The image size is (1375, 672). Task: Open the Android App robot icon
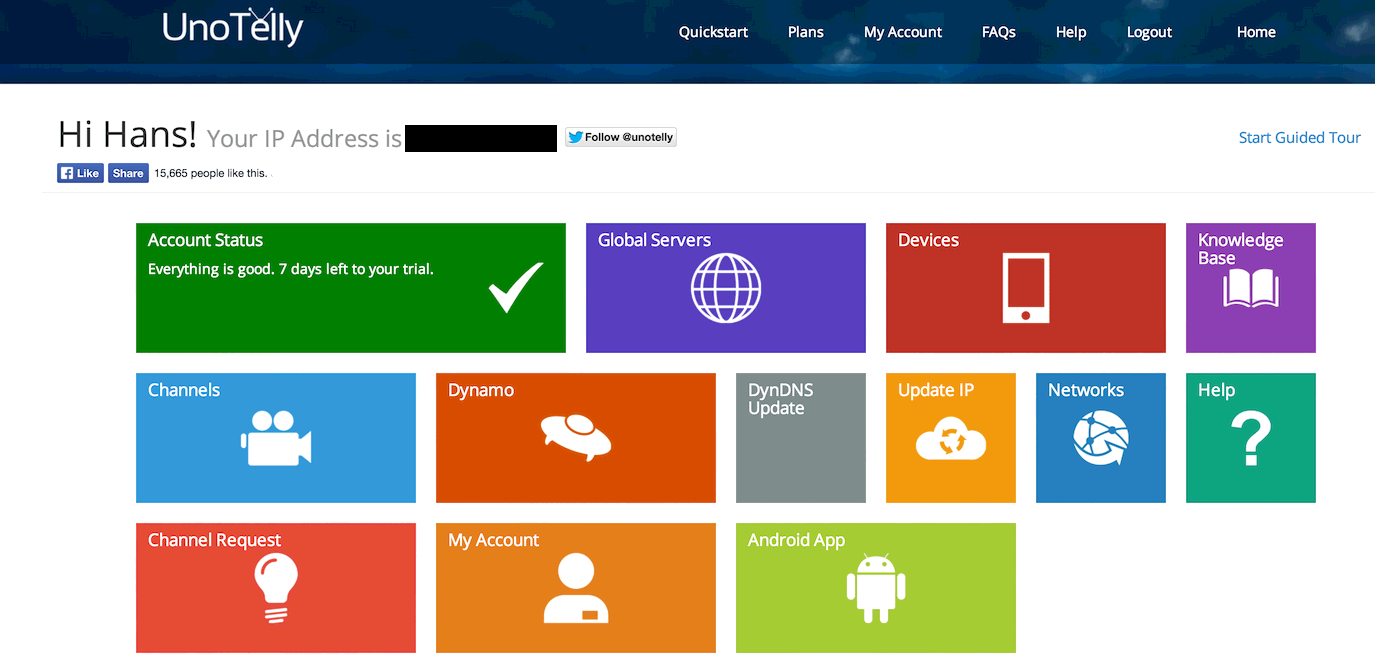tap(876, 589)
